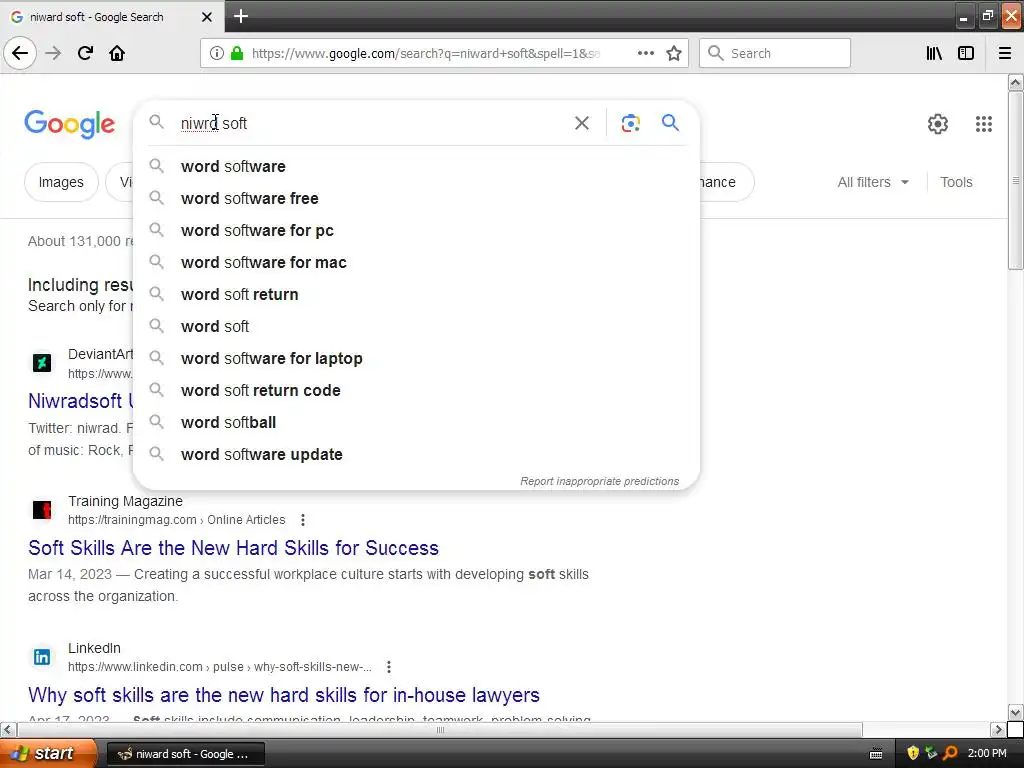Image resolution: width=1024 pixels, height=768 pixels.
Task: Toggle the sidebar view icon
Action: 966,54
